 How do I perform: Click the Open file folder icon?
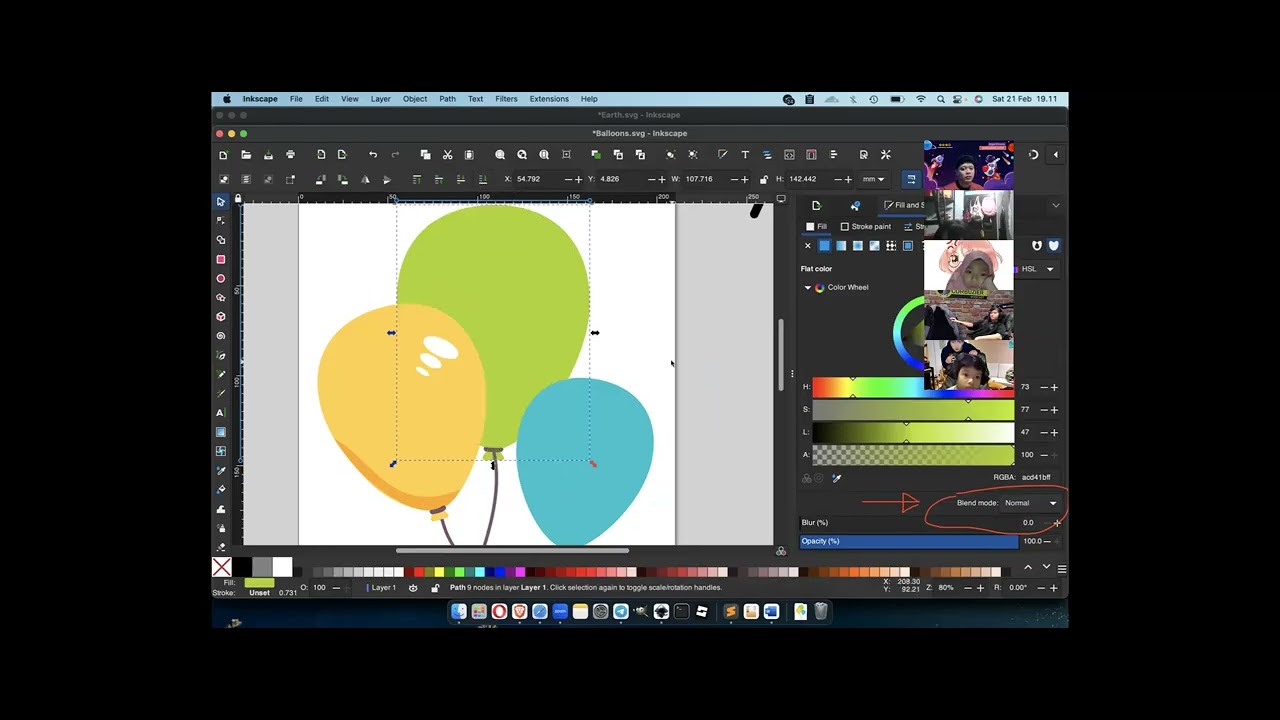tap(246, 155)
